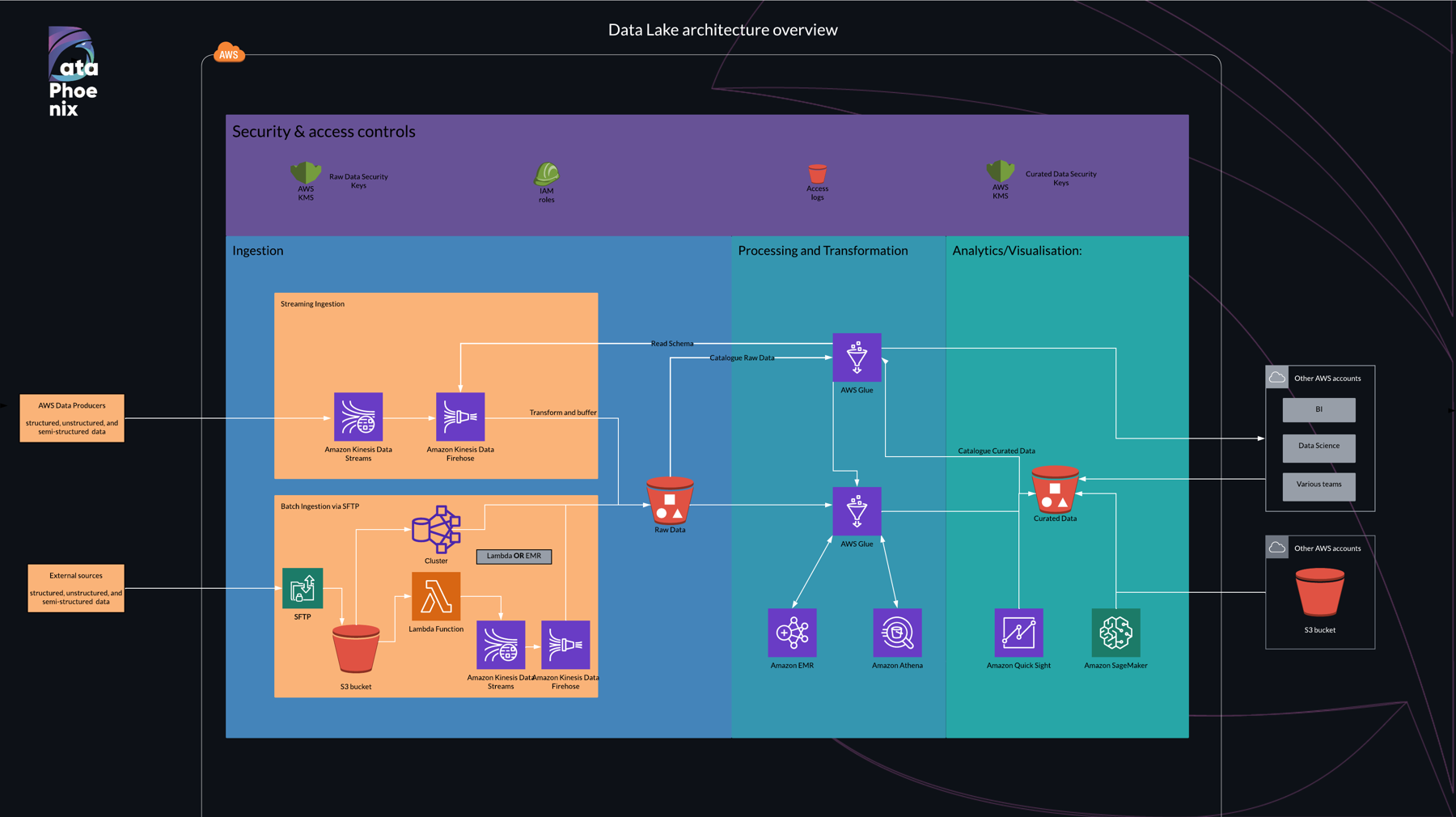
Task: Click the Curated Data bucket icon
Action: [1055, 489]
